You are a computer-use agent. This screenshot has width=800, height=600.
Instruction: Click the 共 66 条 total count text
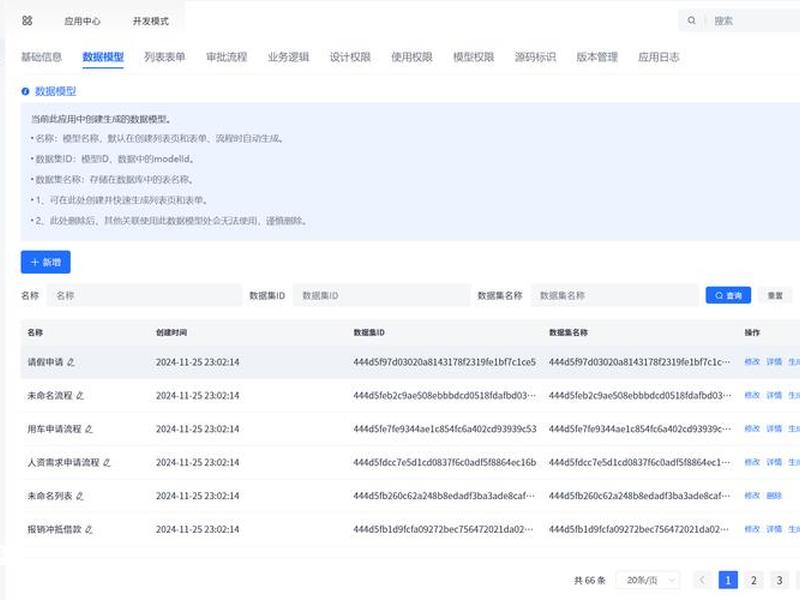pyautogui.click(x=590, y=581)
